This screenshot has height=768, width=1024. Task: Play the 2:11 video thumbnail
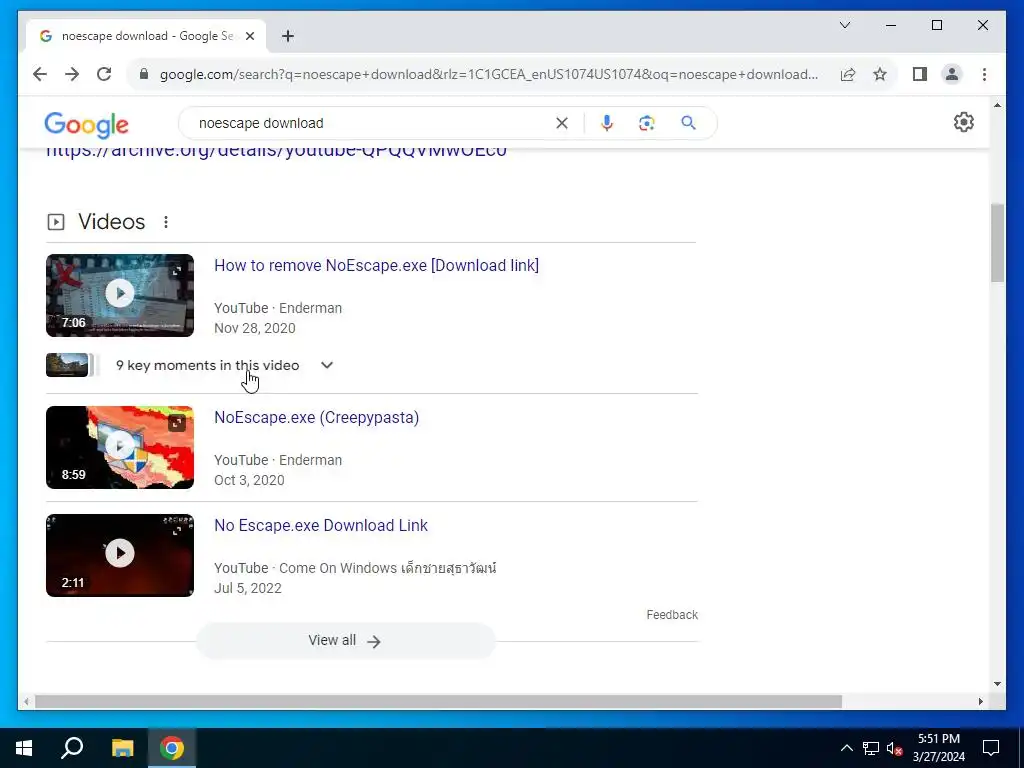tap(120, 555)
